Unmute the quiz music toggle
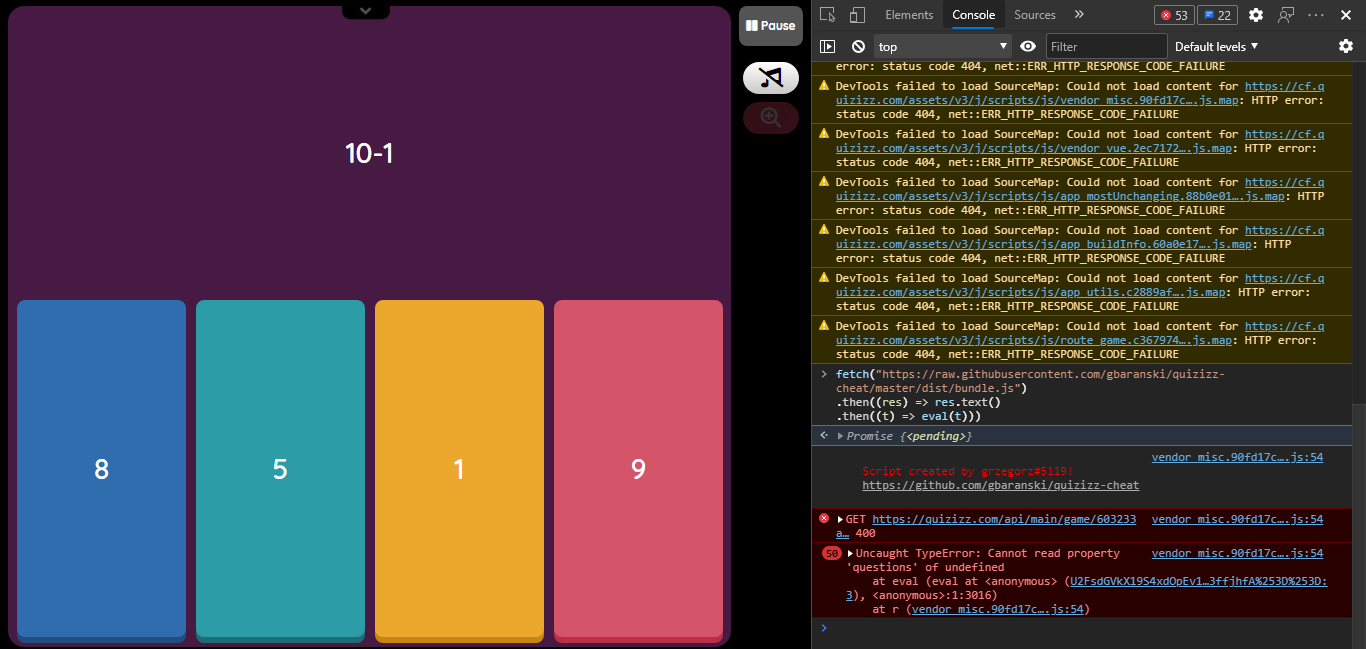This screenshot has height=649, width=1366. click(770, 77)
